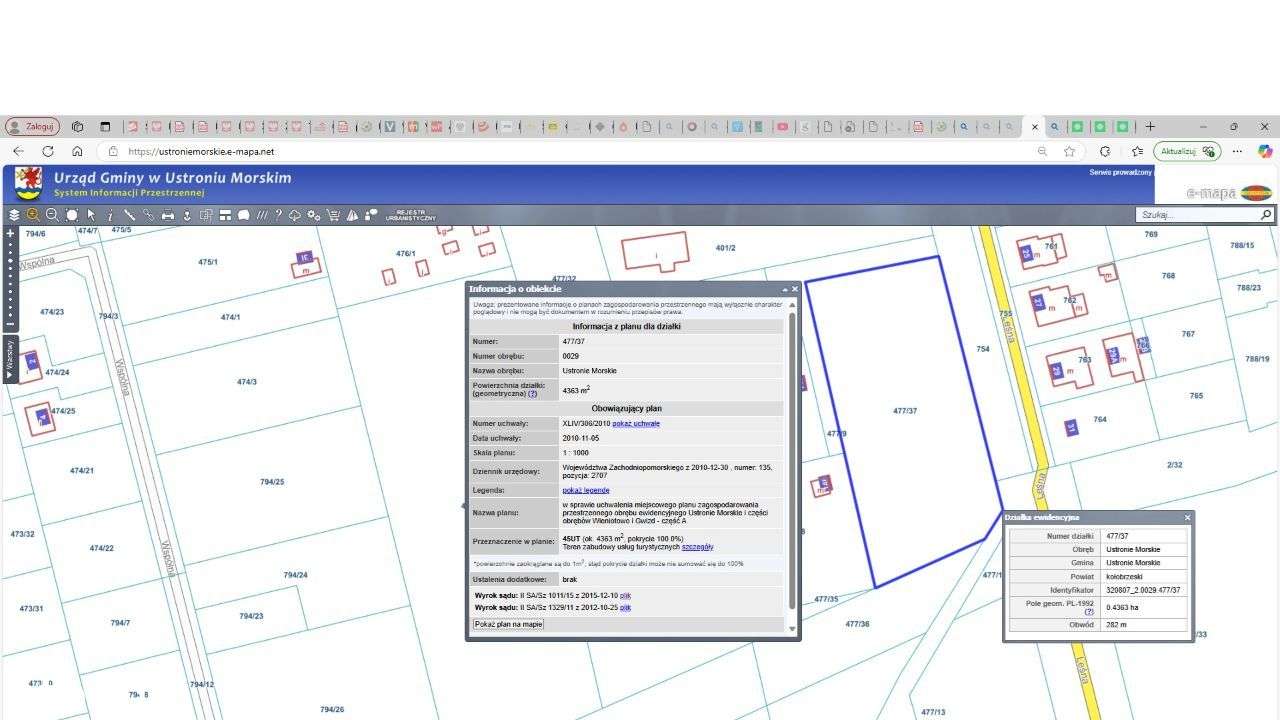Choose the measure distance ruler tool
1280x720 pixels.
coord(129,215)
